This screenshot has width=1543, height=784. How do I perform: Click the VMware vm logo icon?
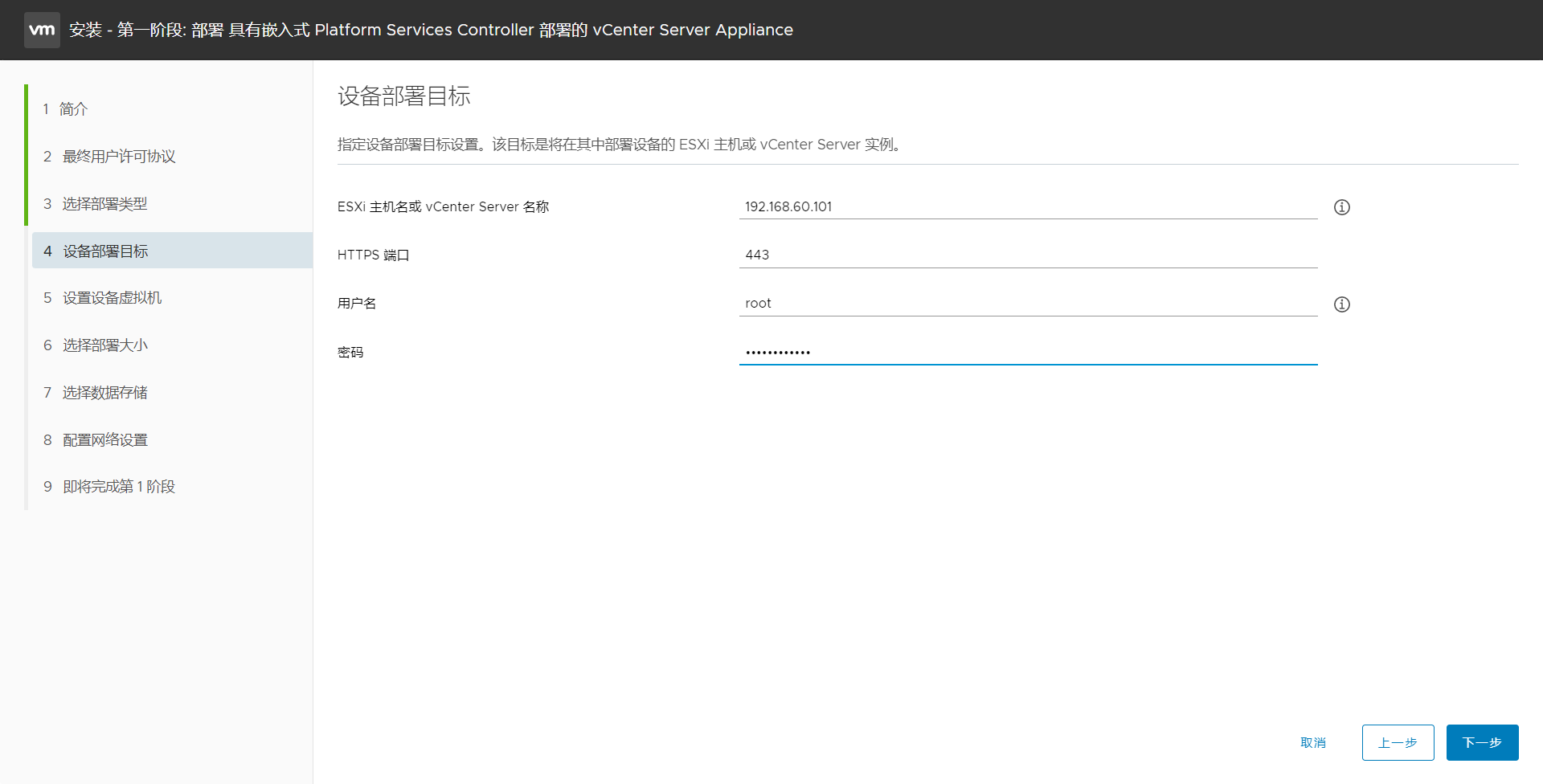point(42,30)
